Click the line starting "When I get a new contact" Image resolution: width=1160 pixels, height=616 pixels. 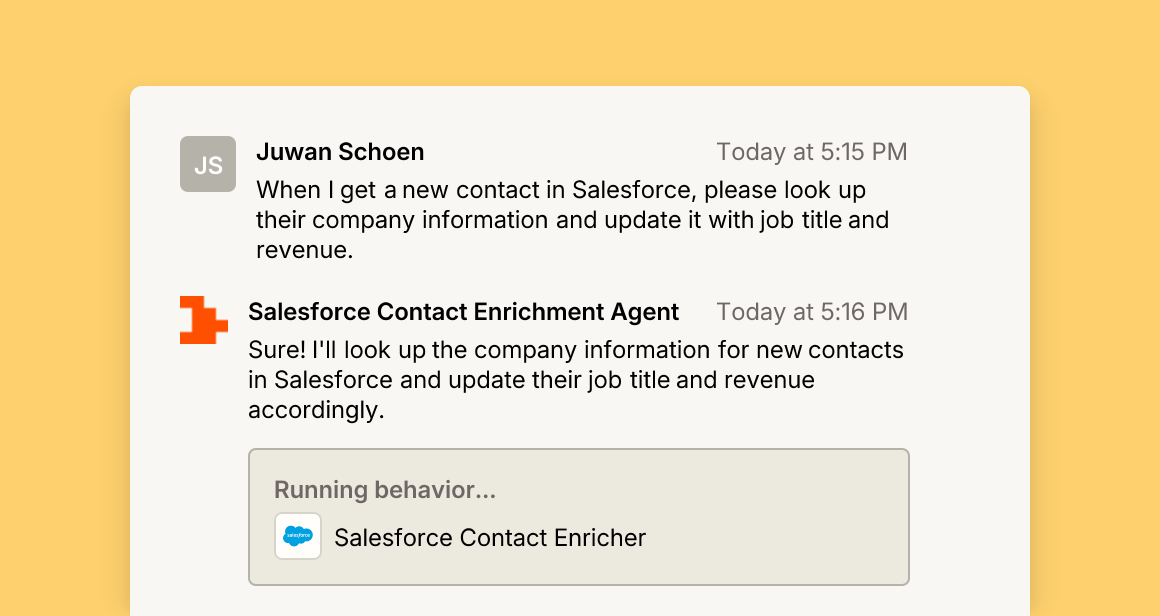click(561, 190)
